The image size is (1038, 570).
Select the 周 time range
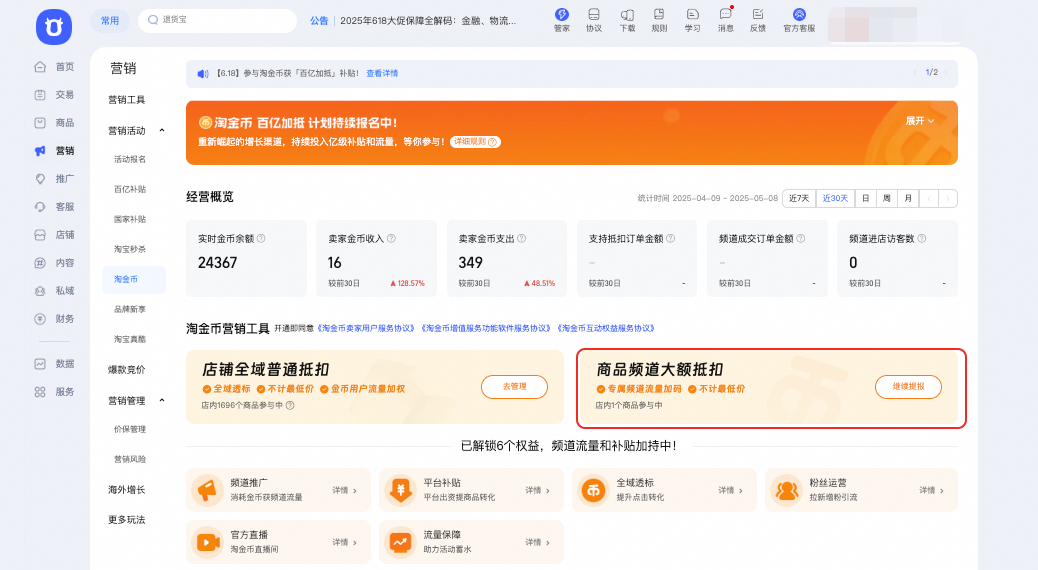tap(886, 199)
